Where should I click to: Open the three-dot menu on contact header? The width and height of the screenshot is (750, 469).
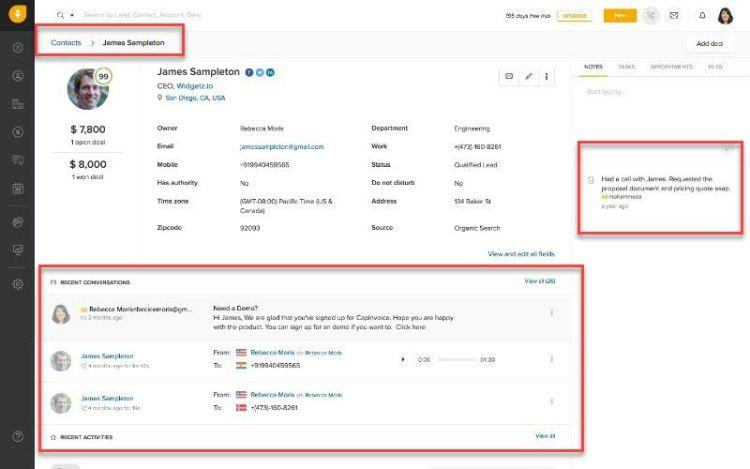(548, 76)
